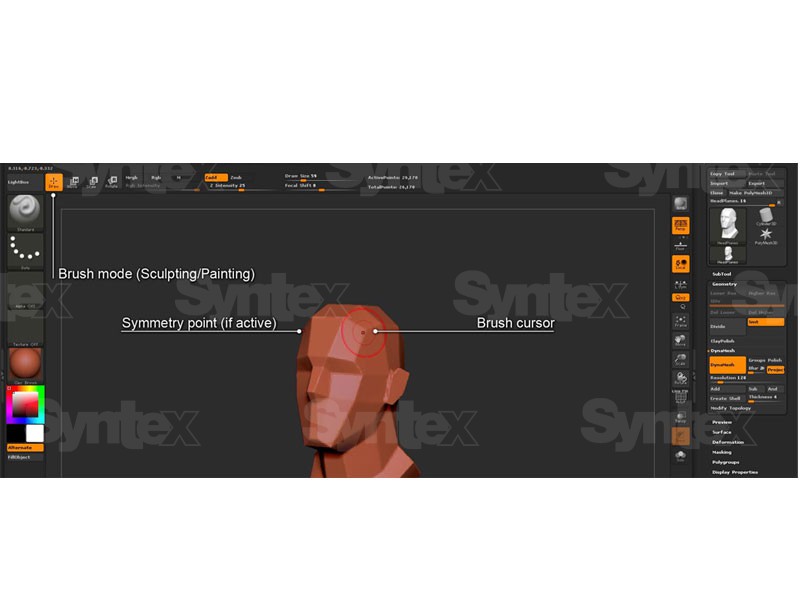
Task: Select the Rotate mode icon in top shelf
Action: [112, 182]
